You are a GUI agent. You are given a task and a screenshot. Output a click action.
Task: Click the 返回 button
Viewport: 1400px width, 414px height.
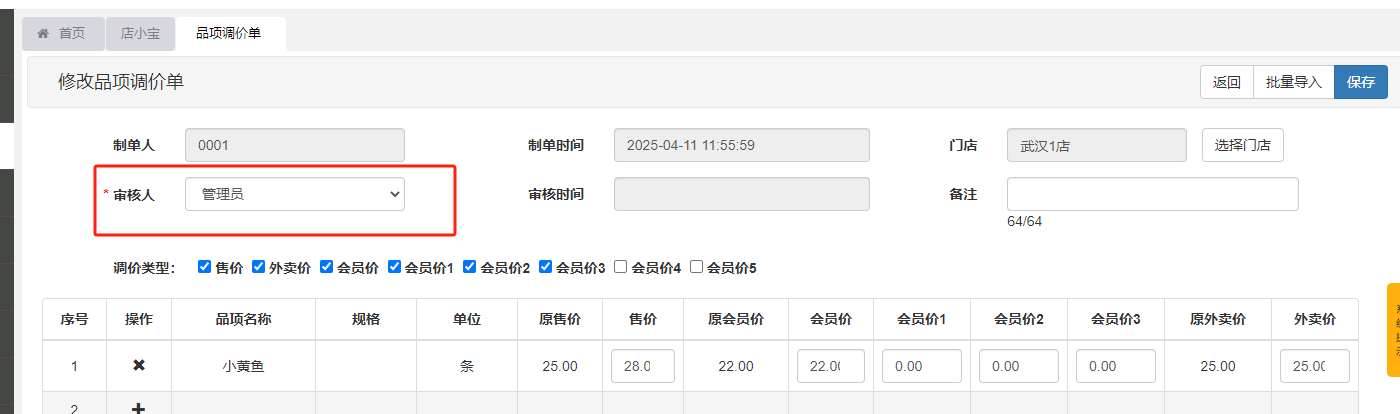(x=1227, y=82)
